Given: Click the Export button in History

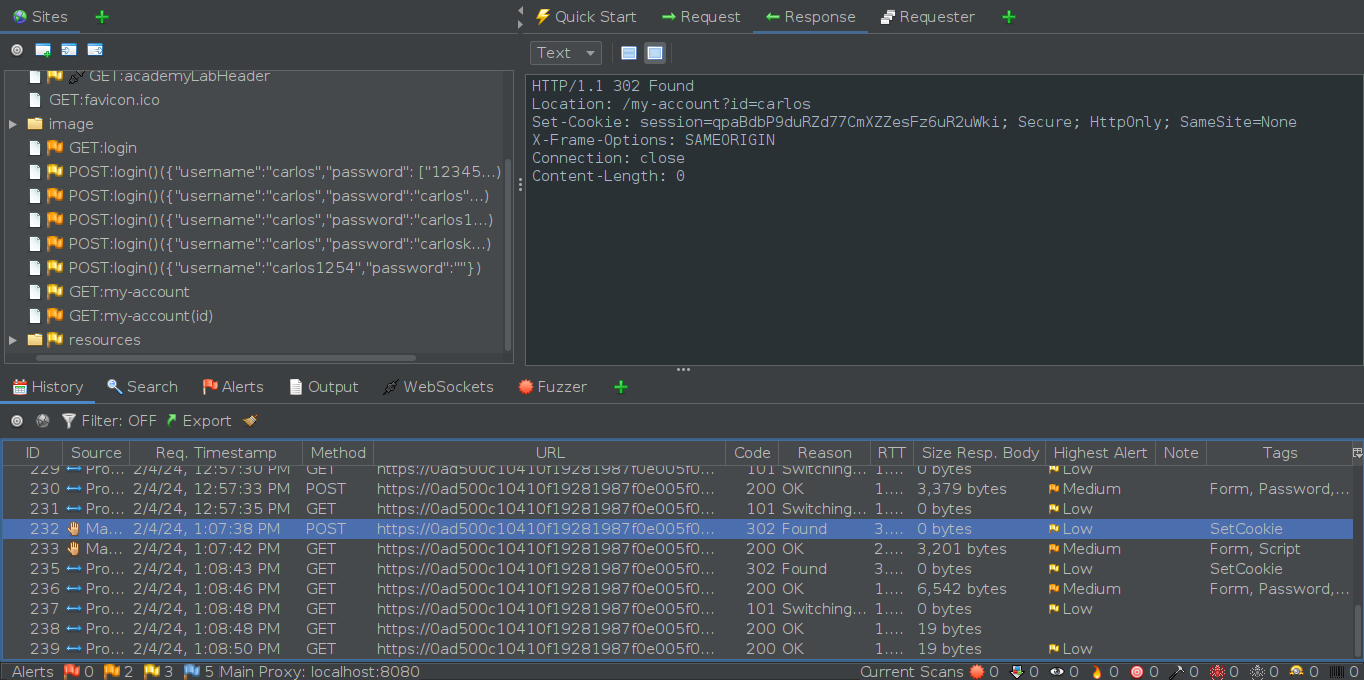Looking at the screenshot, I should coord(198,421).
